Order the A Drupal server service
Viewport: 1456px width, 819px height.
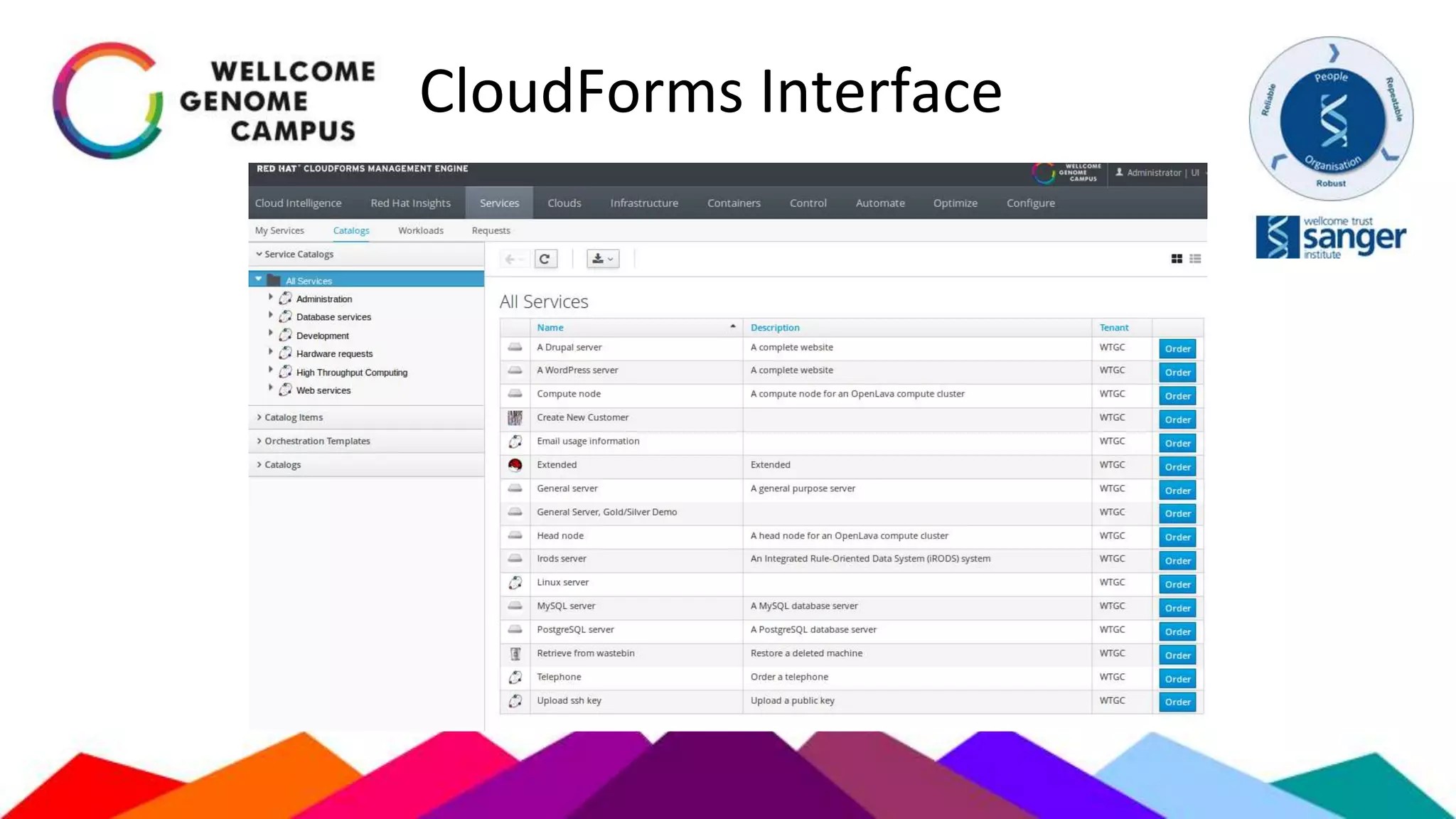1177,348
